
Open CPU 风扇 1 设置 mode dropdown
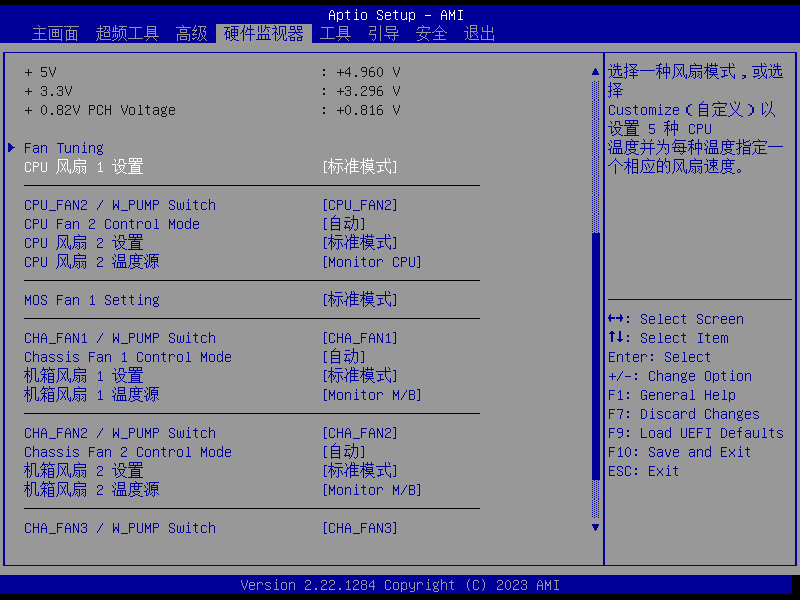pyautogui.click(x=359, y=167)
